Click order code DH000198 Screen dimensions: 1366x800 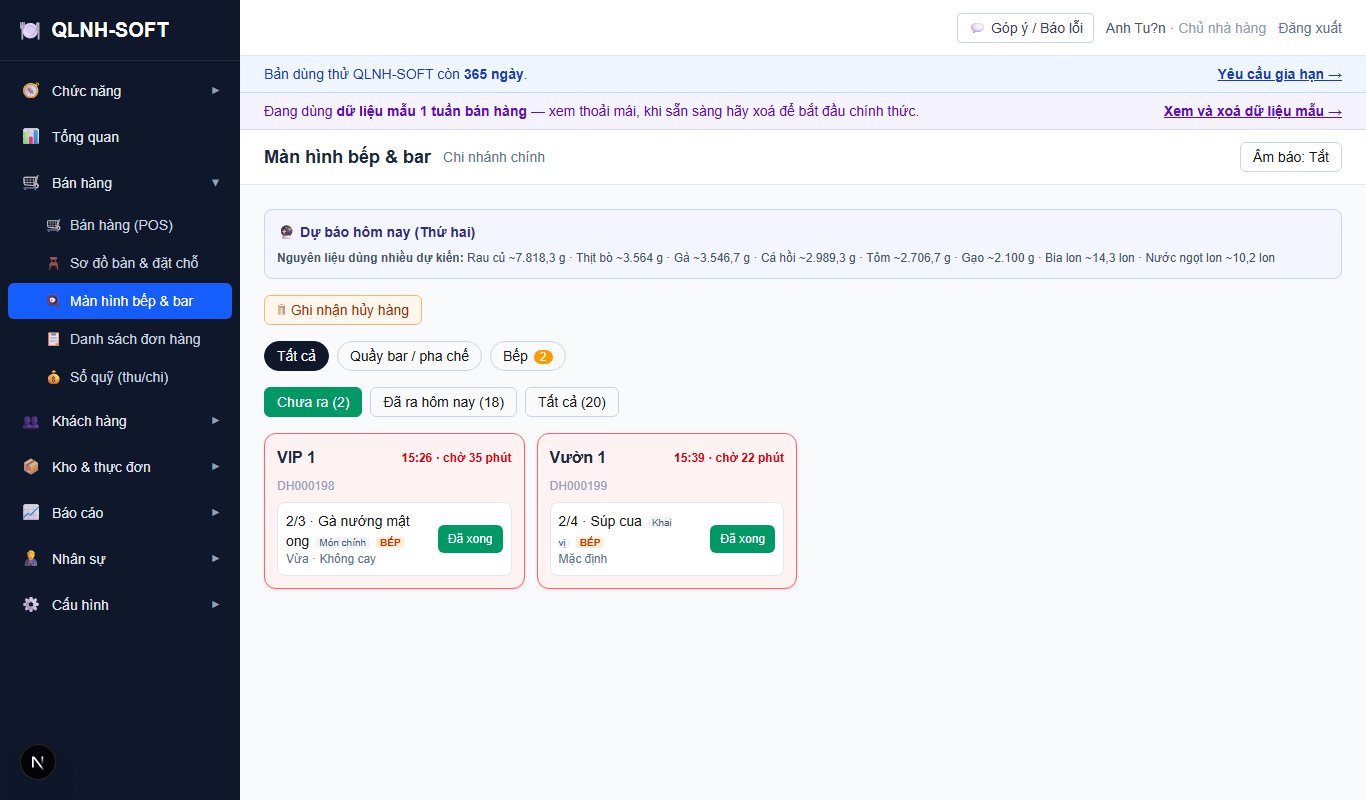[306, 486]
